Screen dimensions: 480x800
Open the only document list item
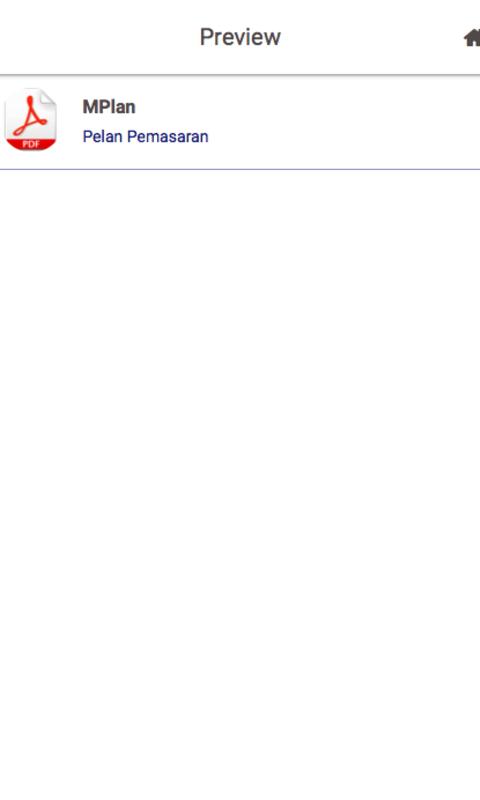240,122
